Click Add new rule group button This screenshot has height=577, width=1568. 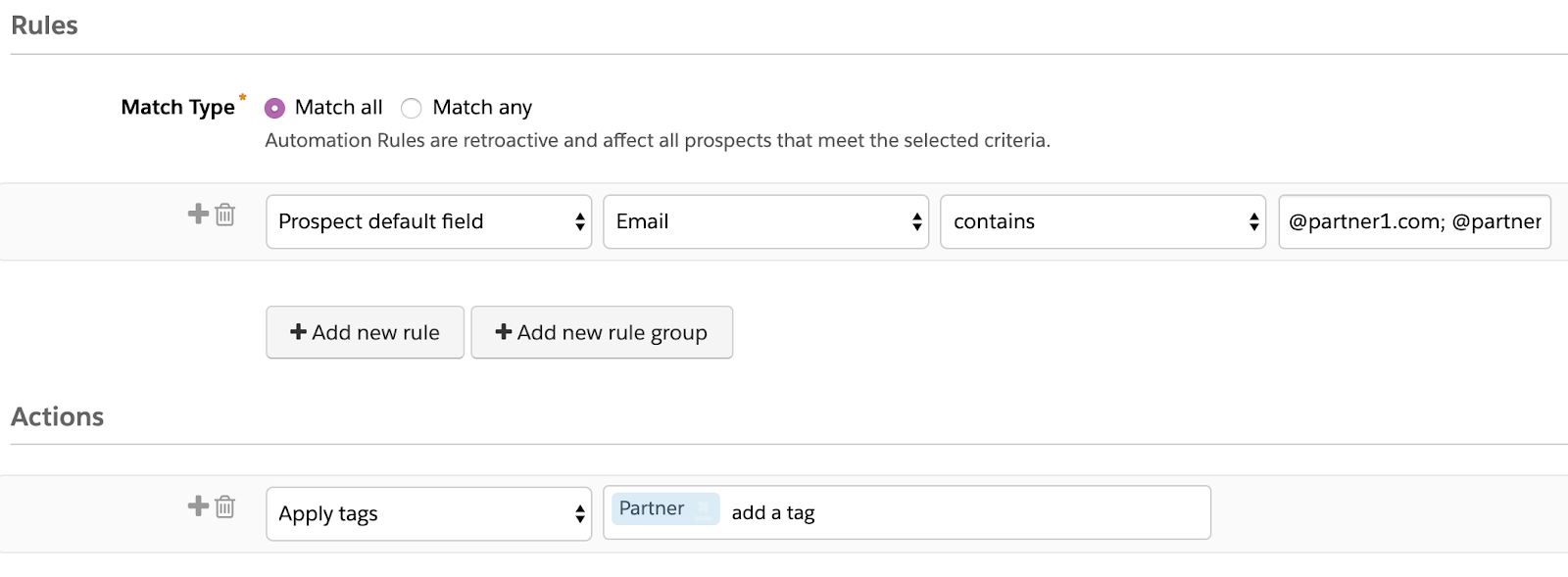[x=602, y=333]
